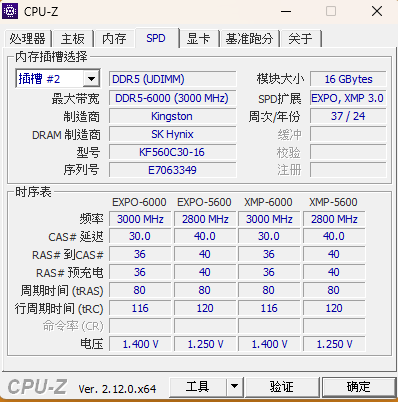Viewport: 398px width, 402px height.
Task: Open the 主板 tab
Action: pos(73,39)
